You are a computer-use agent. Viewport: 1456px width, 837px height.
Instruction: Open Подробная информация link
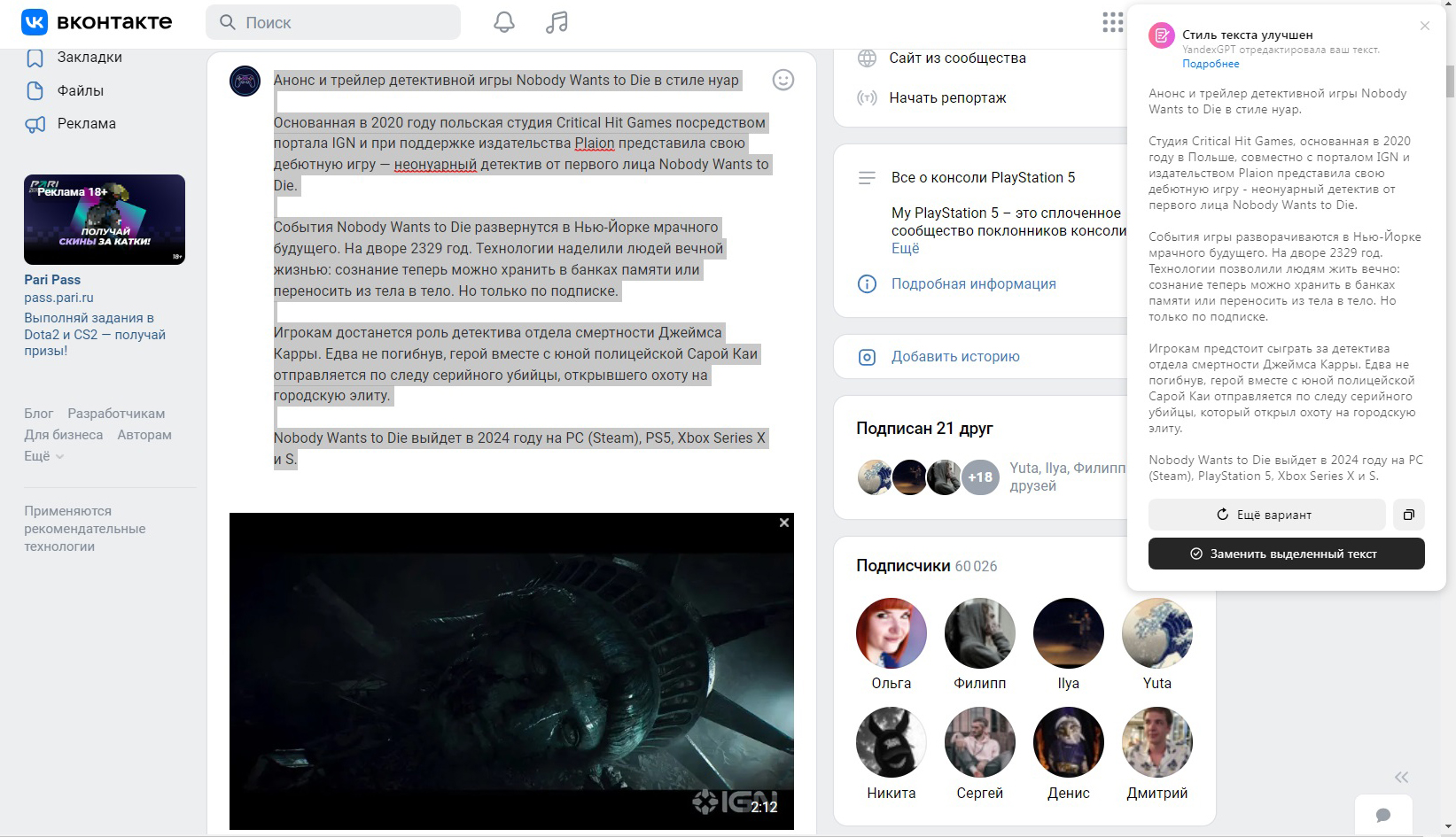coord(973,283)
